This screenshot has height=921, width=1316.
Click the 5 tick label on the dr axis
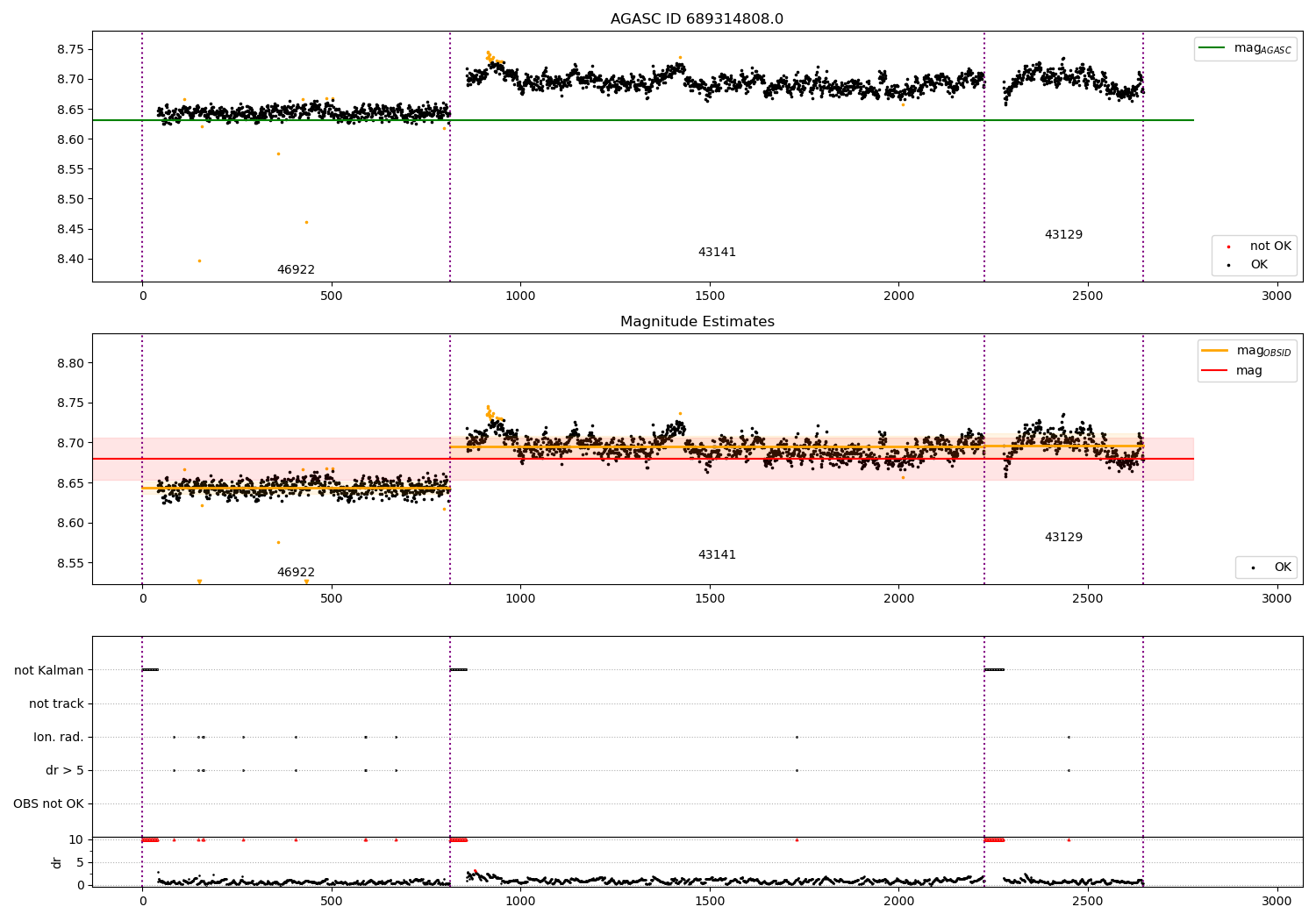point(81,863)
